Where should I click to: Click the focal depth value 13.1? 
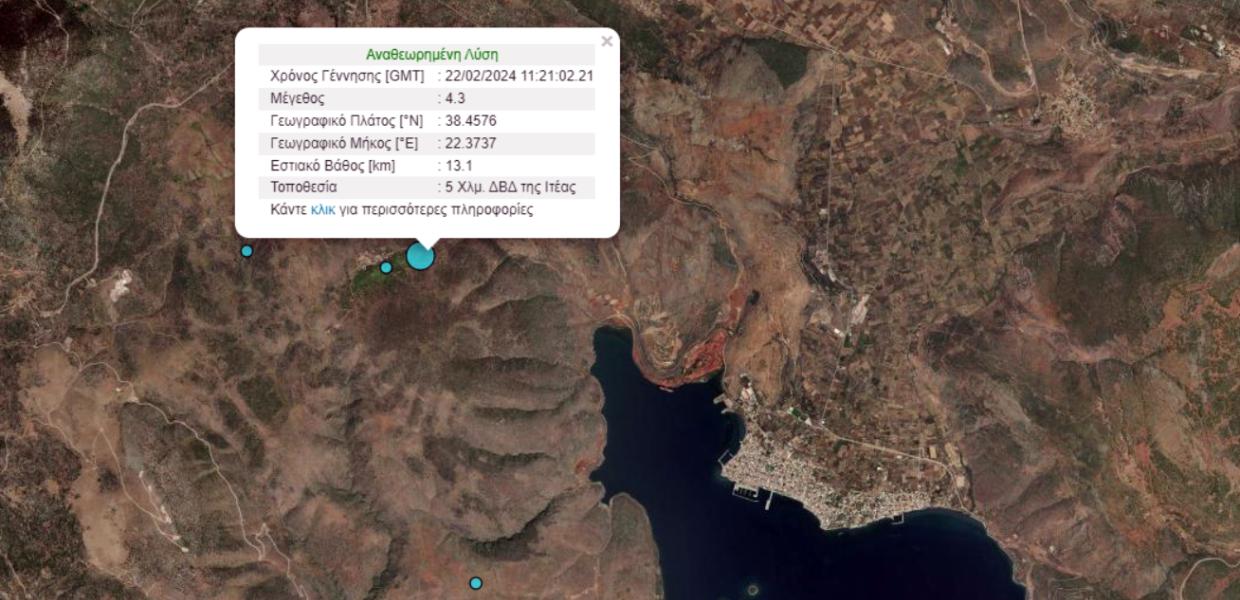point(459,166)
